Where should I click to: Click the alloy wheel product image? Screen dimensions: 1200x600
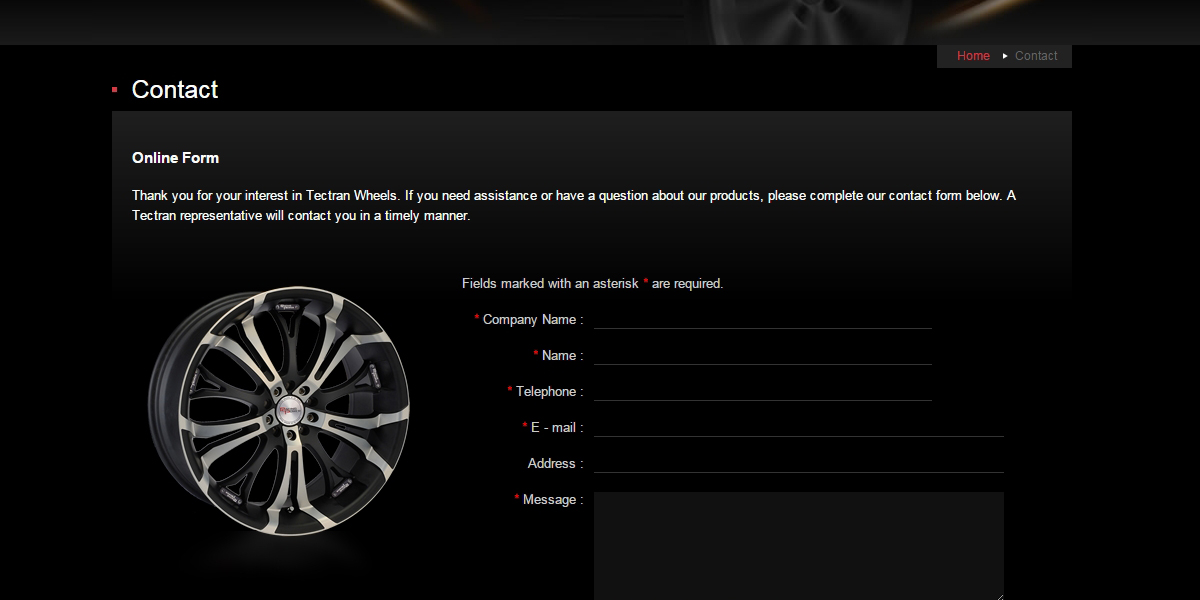pos(279,412)
